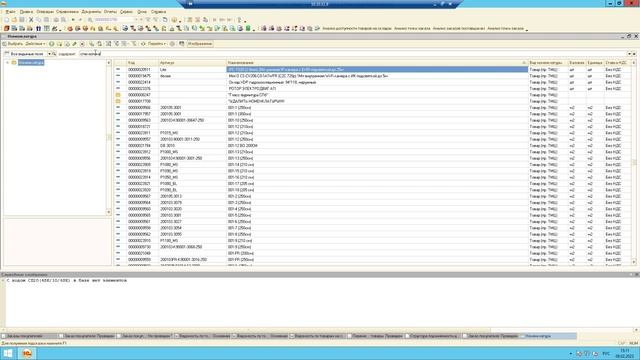Click the list settings icon before Изображение

click(x=182, y=44)
